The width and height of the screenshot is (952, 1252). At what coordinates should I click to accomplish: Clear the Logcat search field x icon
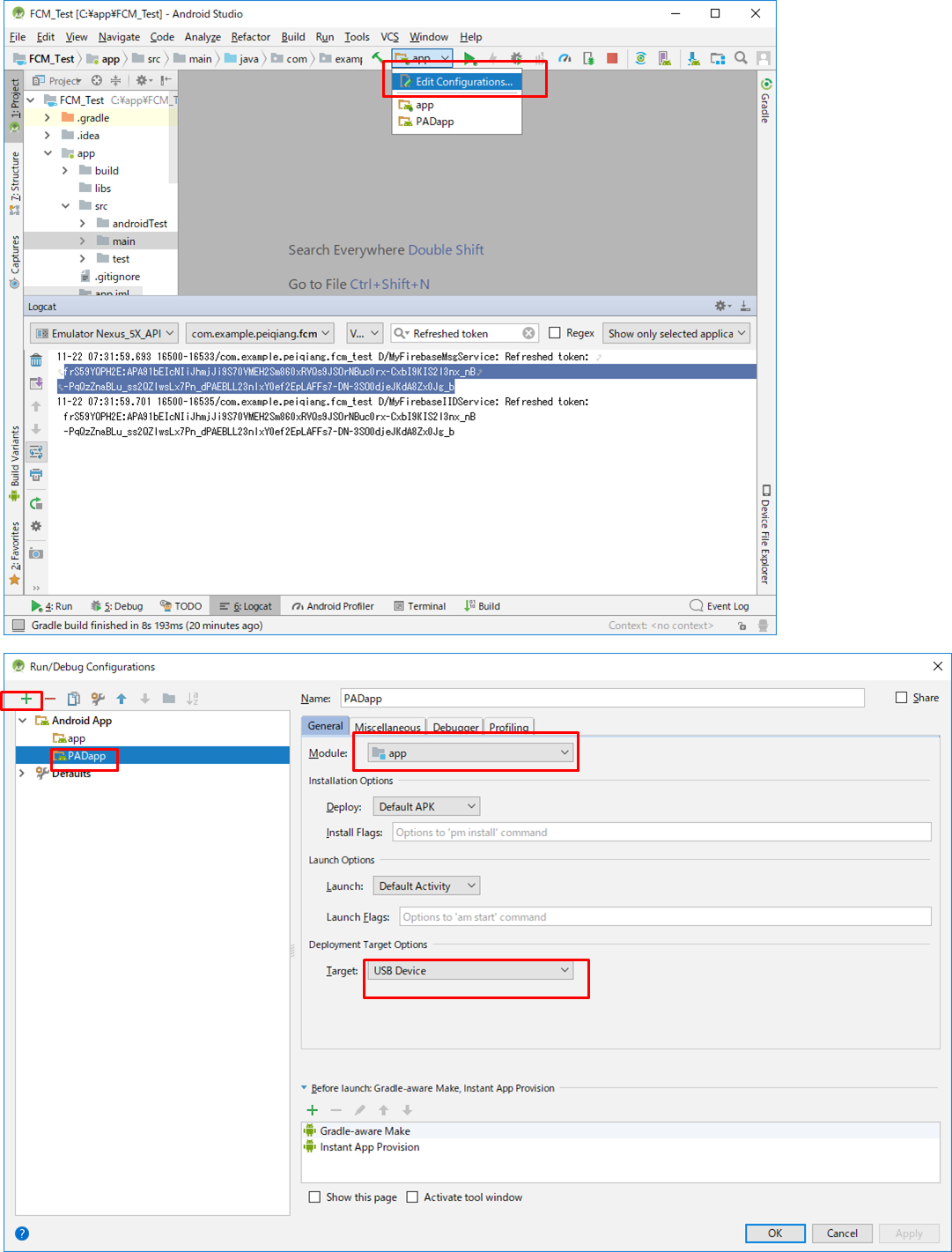click(x=528, y=333)
